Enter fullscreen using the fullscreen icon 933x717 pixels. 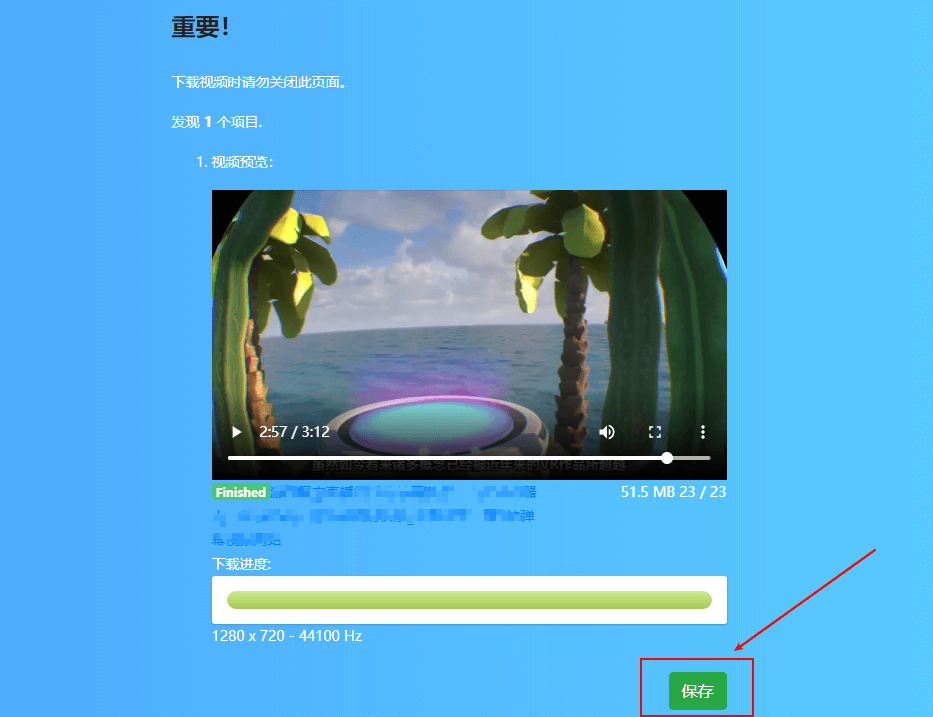coord(654,431)
